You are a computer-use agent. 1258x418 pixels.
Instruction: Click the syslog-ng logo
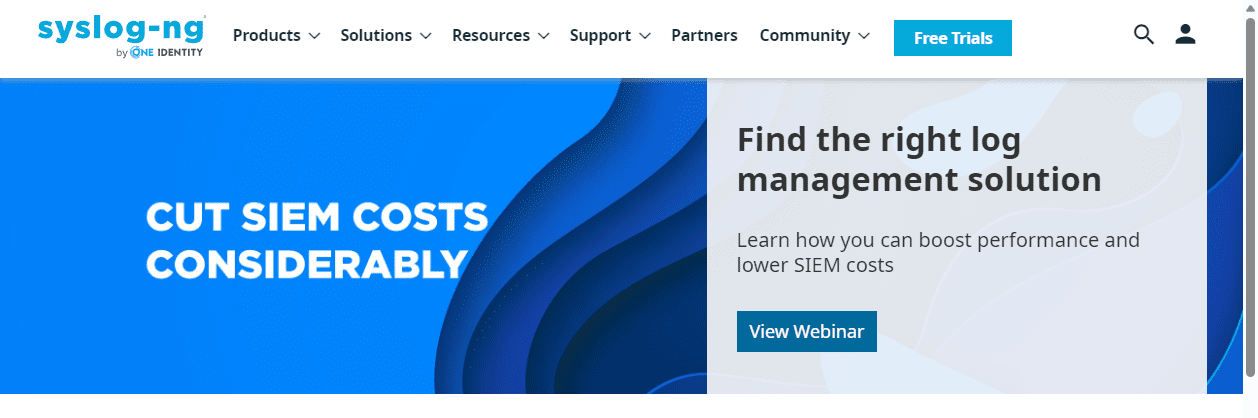pyautogui.click(x=121, y=28)
